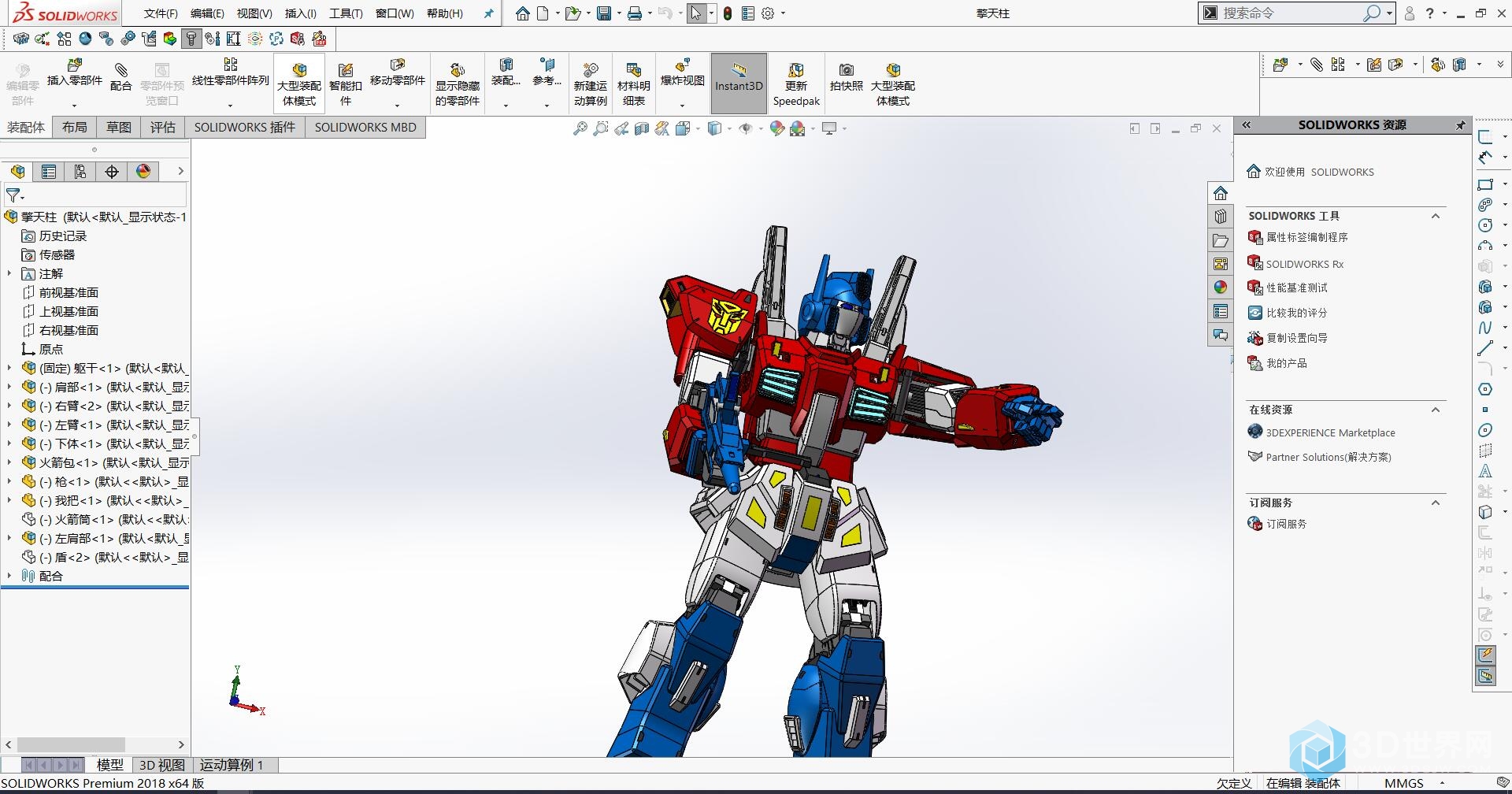The height and width of the screenshot is (794, 1512).
Task: Take Snapshot (拍快照) camera icon
Action: (846, 70)
